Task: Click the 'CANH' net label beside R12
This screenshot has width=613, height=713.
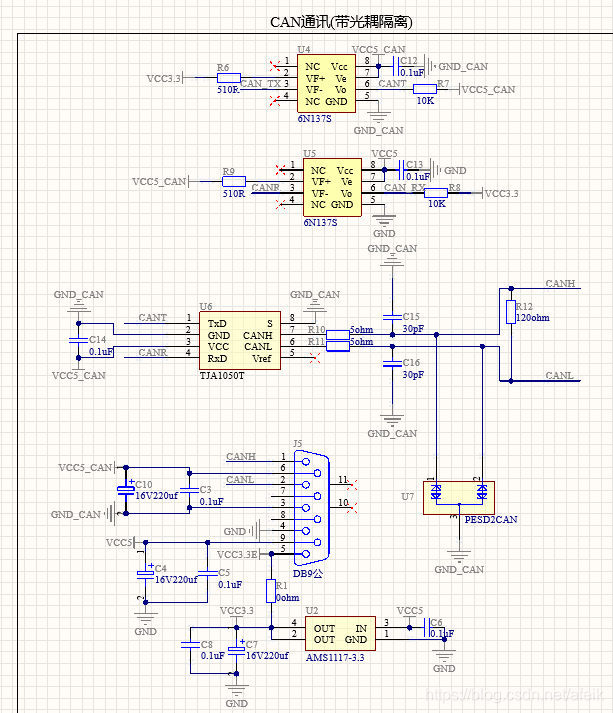Action: click(560, 283)
